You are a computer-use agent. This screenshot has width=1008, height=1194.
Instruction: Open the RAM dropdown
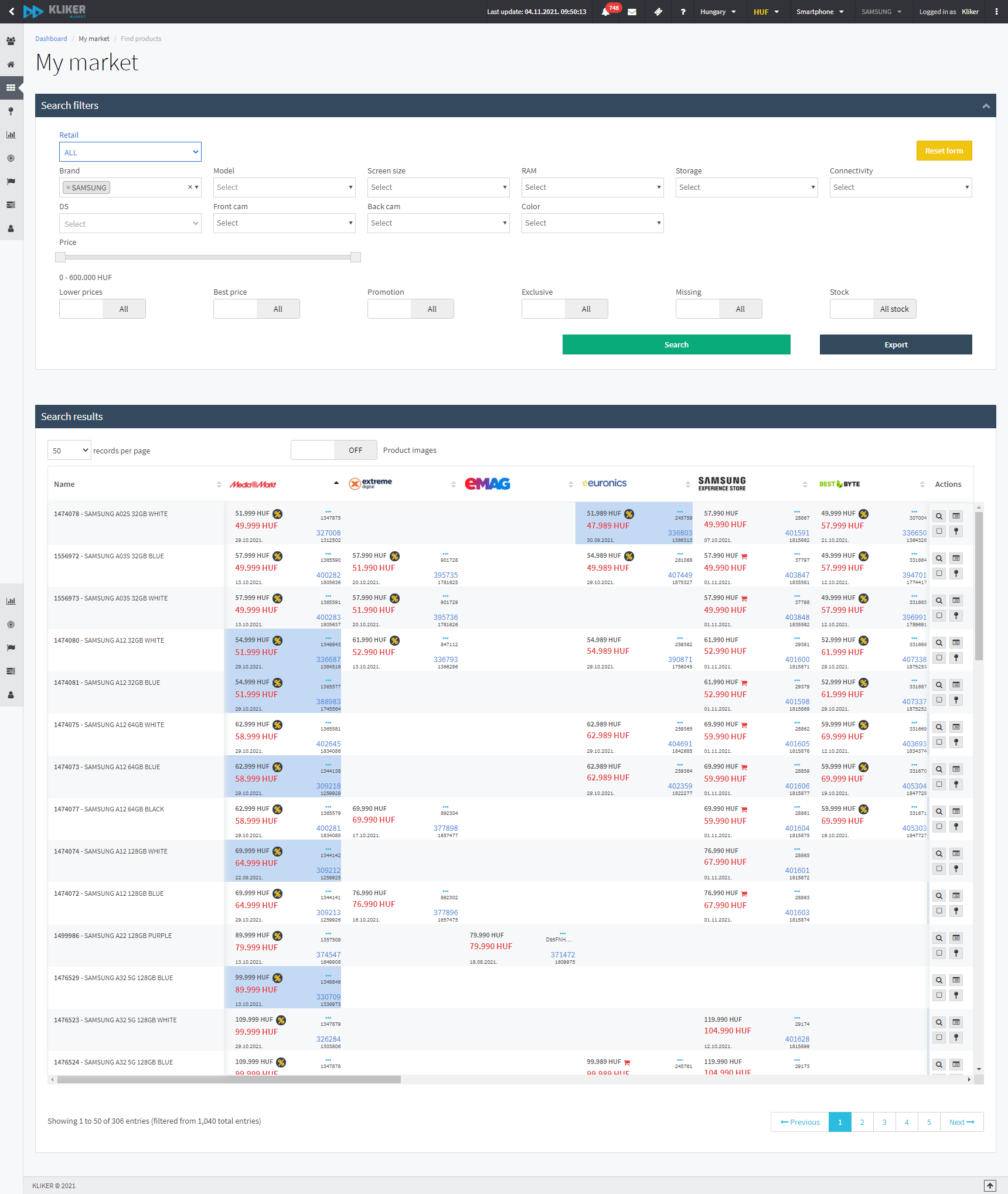click(x=592, y=187)
